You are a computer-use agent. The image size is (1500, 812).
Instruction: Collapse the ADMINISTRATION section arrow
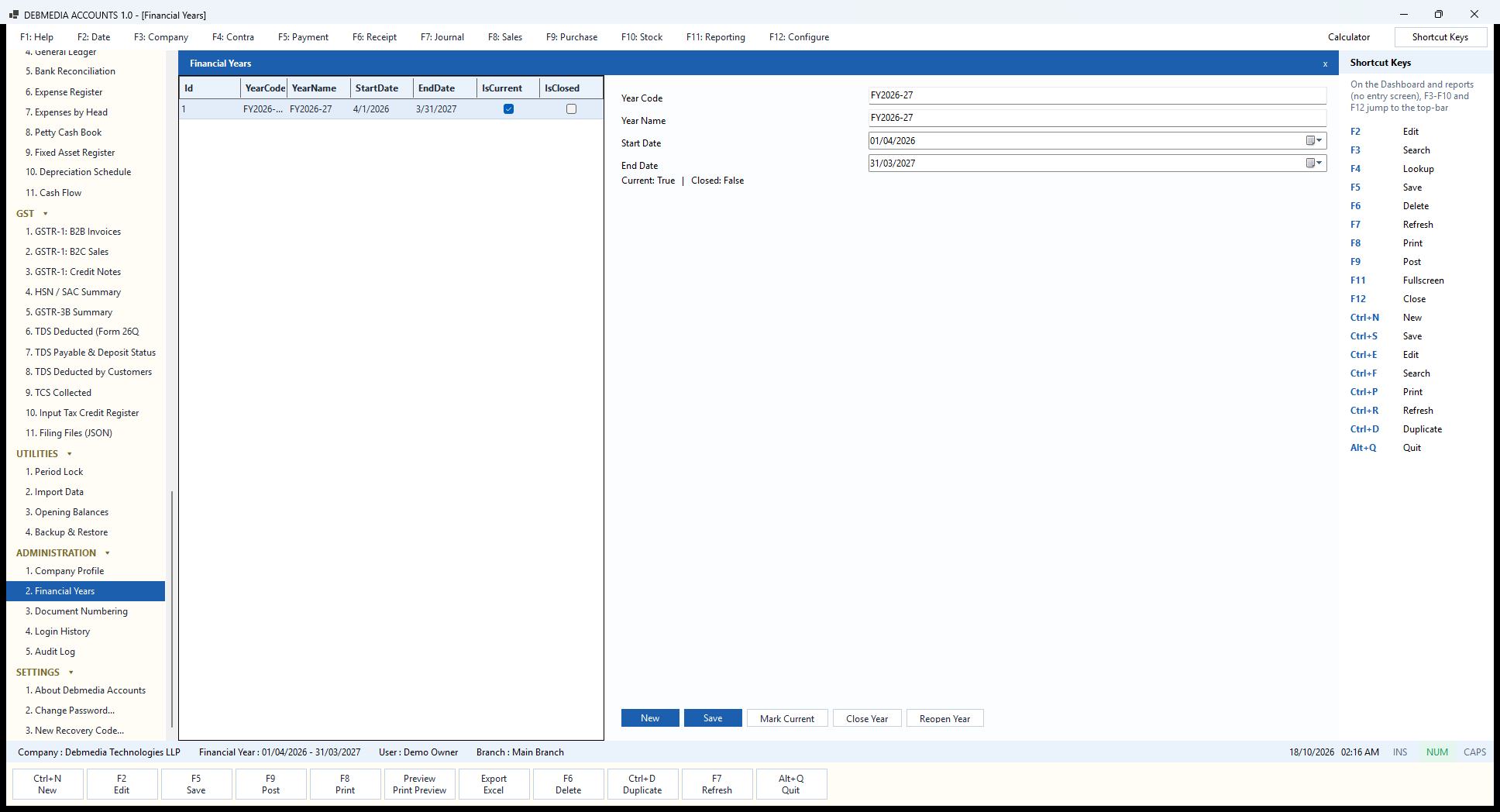point(108,553)
